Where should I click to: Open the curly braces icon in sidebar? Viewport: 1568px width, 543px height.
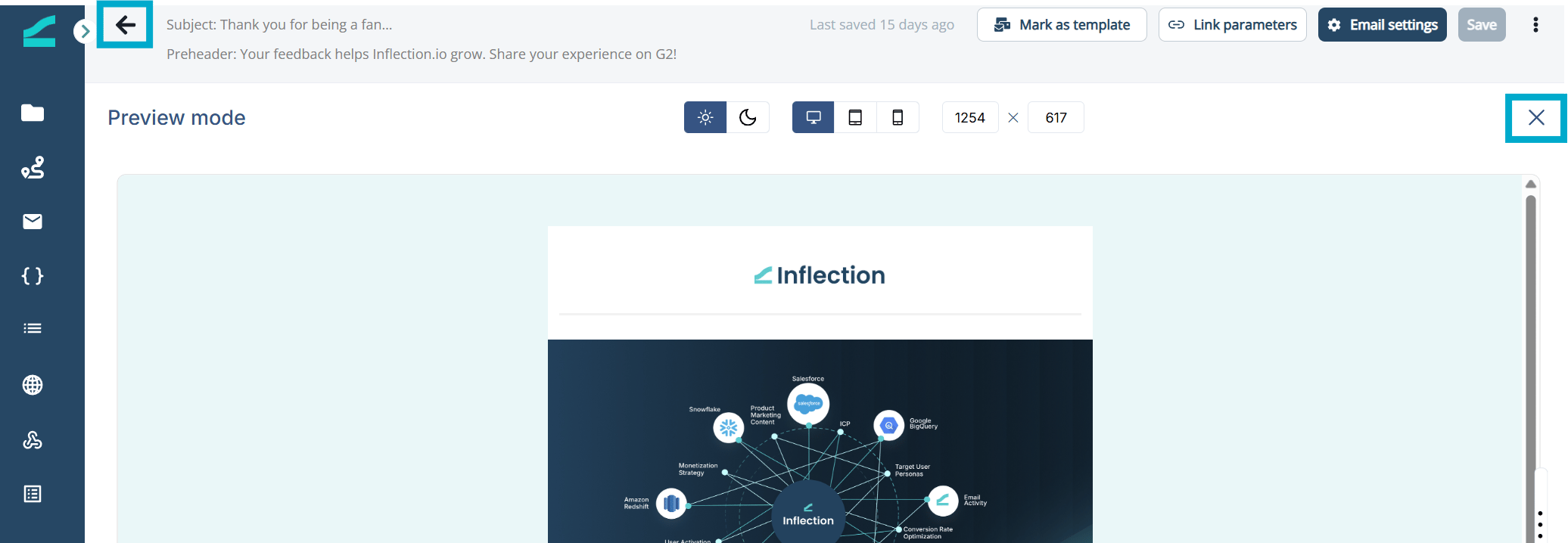tap(33, 276)
